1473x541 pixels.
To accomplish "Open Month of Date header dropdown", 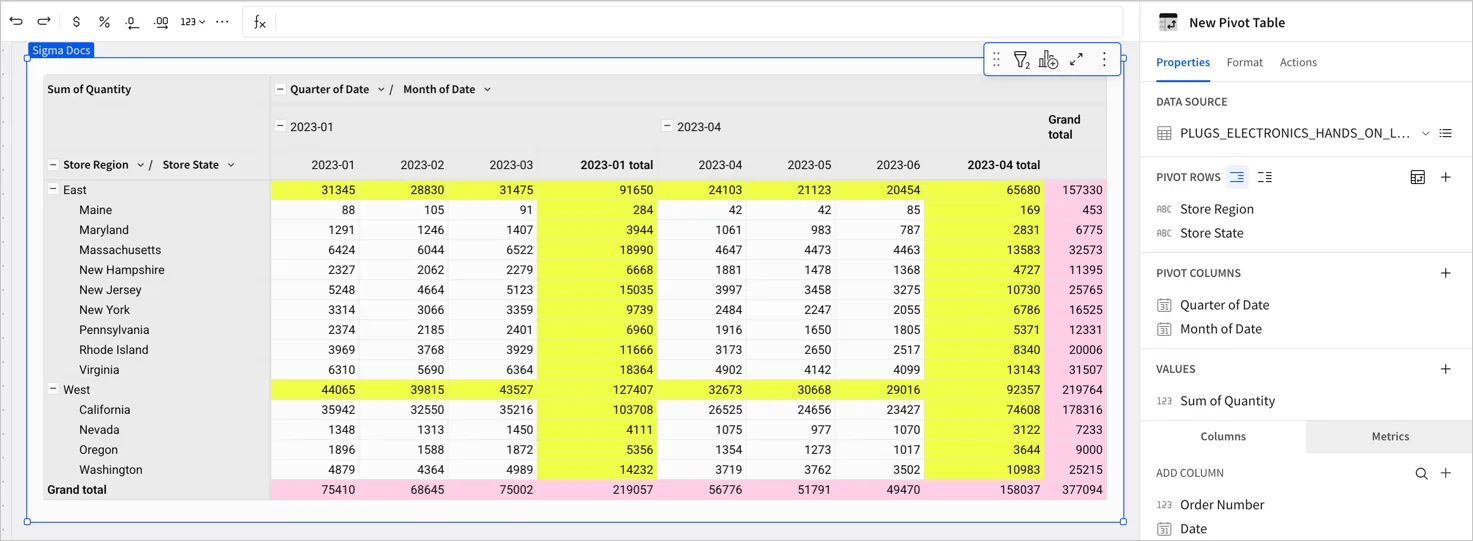I will (487, 89).
